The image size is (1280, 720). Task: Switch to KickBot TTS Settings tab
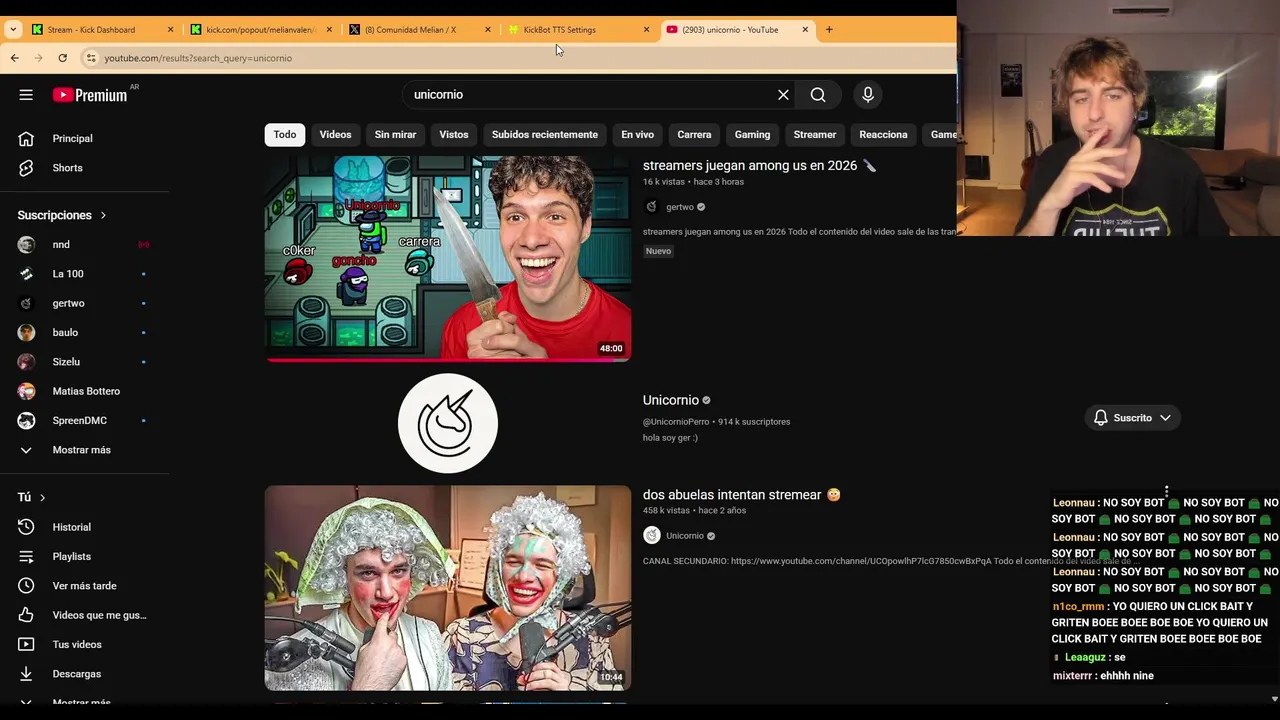coord(579,30)
